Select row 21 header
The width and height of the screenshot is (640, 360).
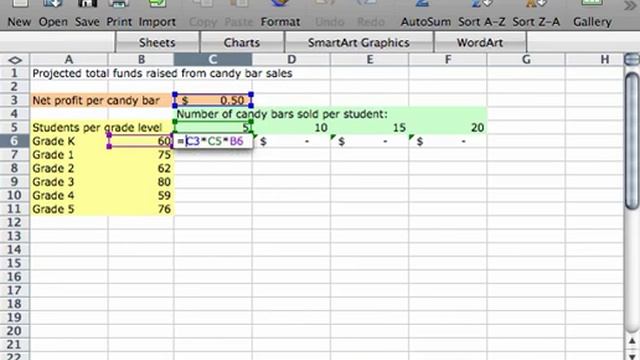click(15, 344)
